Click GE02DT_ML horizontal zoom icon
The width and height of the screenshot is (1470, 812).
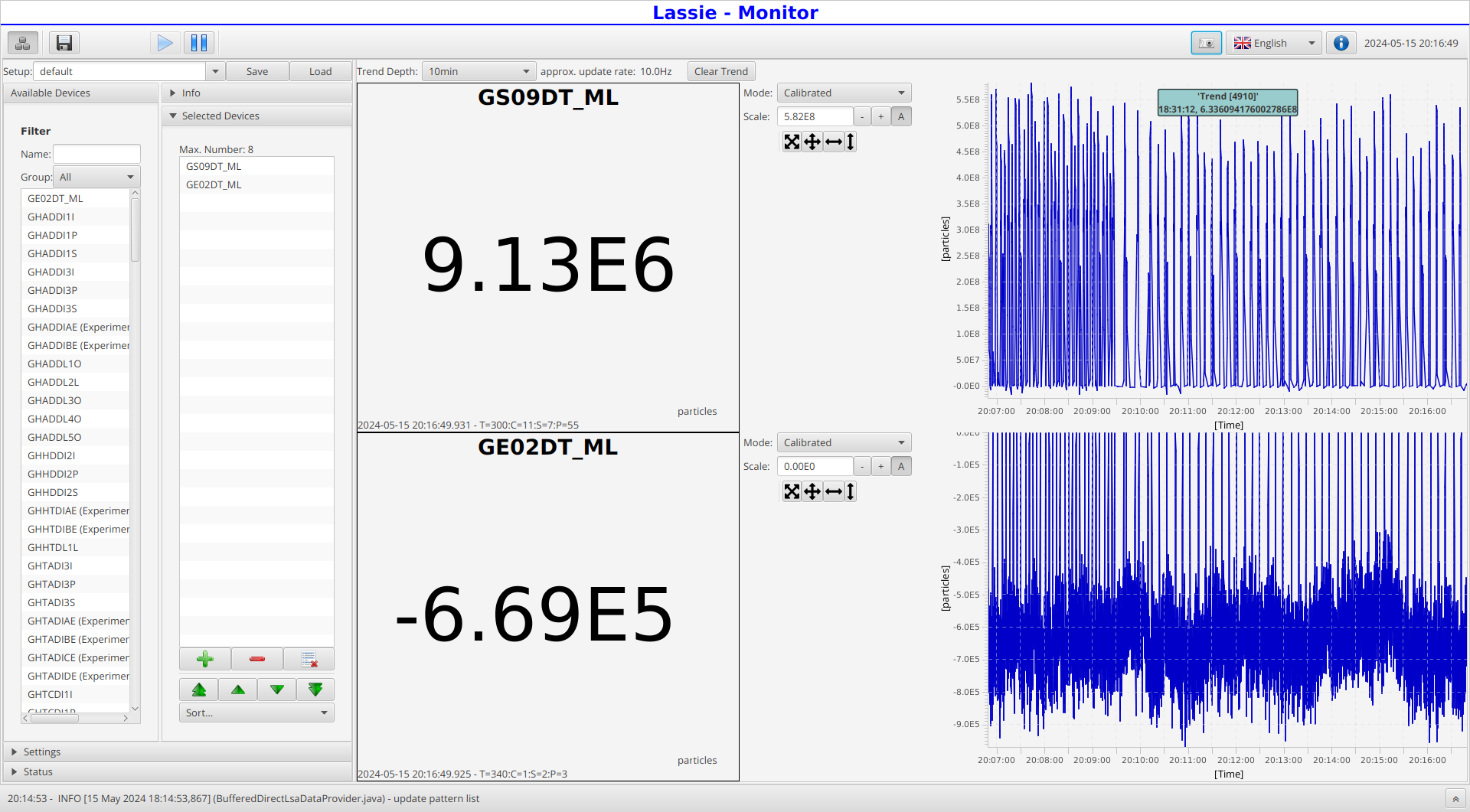coord(834,491)
